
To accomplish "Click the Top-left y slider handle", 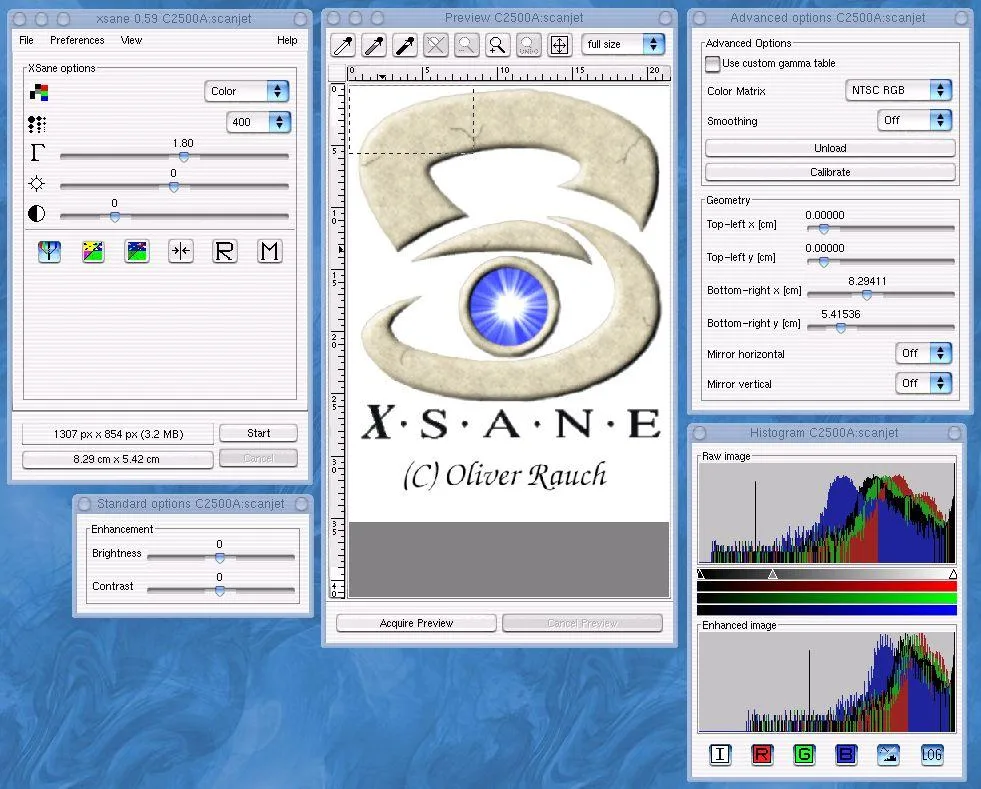I will pyautogui.click(x=824, y=262).
